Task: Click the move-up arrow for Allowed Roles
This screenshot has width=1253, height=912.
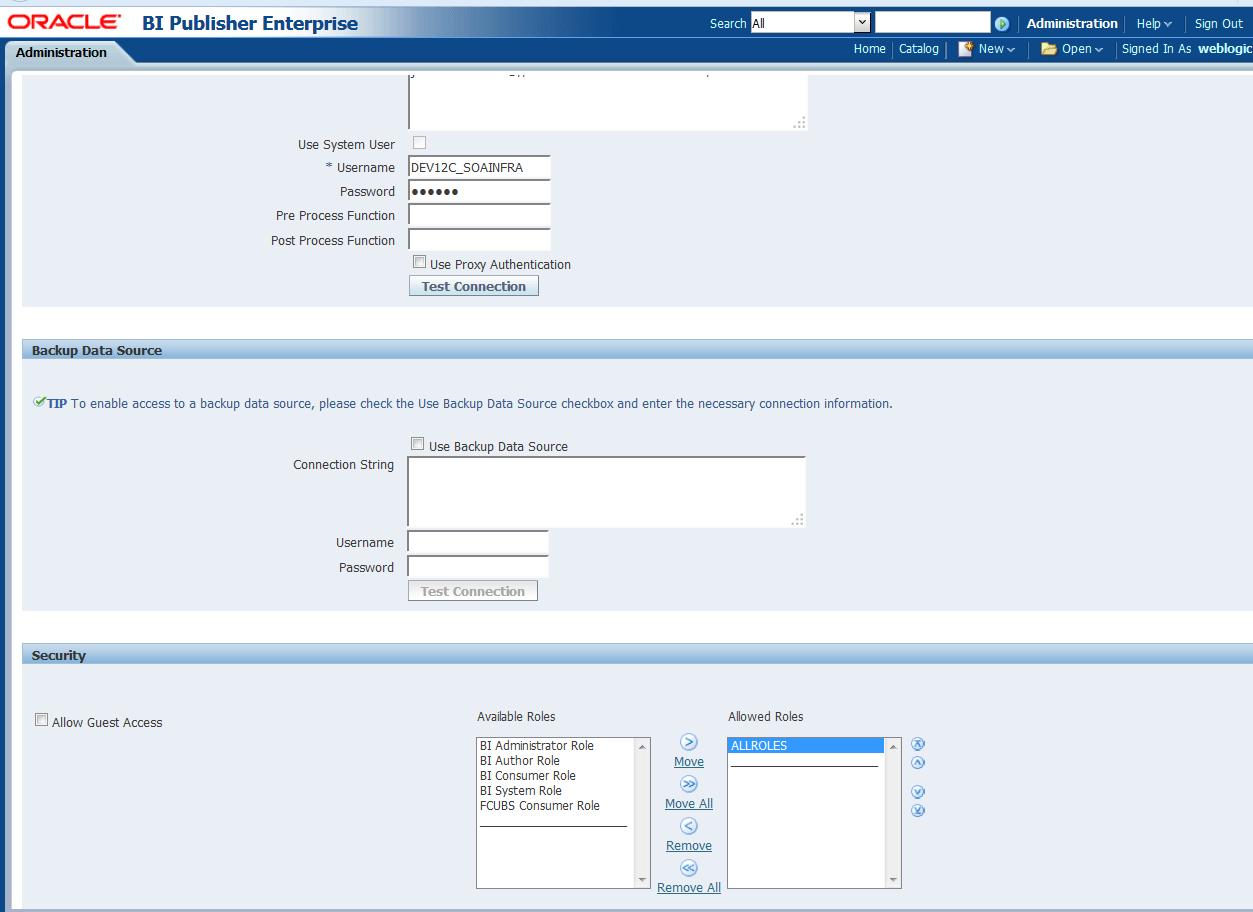Action: click(x=918, y=763)
